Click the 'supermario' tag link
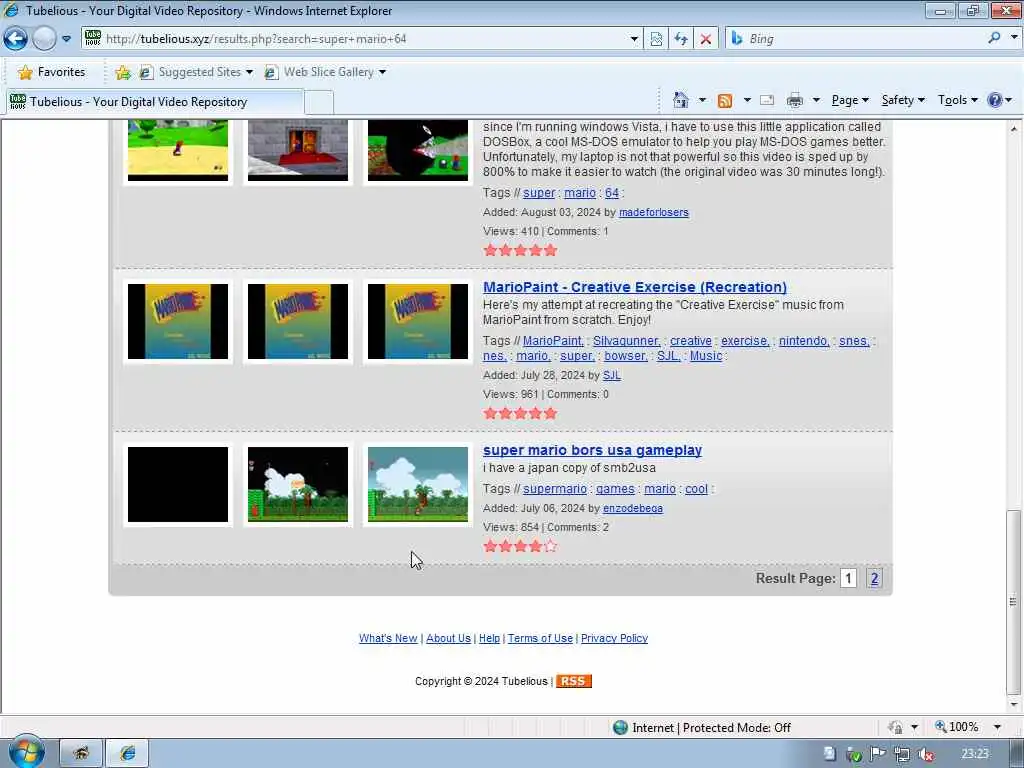1024x768 pixels. coord(554,488)
